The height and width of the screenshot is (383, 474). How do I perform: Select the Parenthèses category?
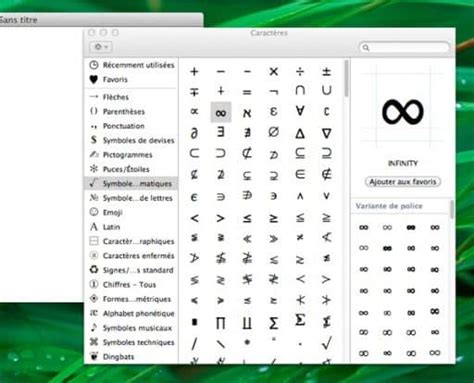132,111
